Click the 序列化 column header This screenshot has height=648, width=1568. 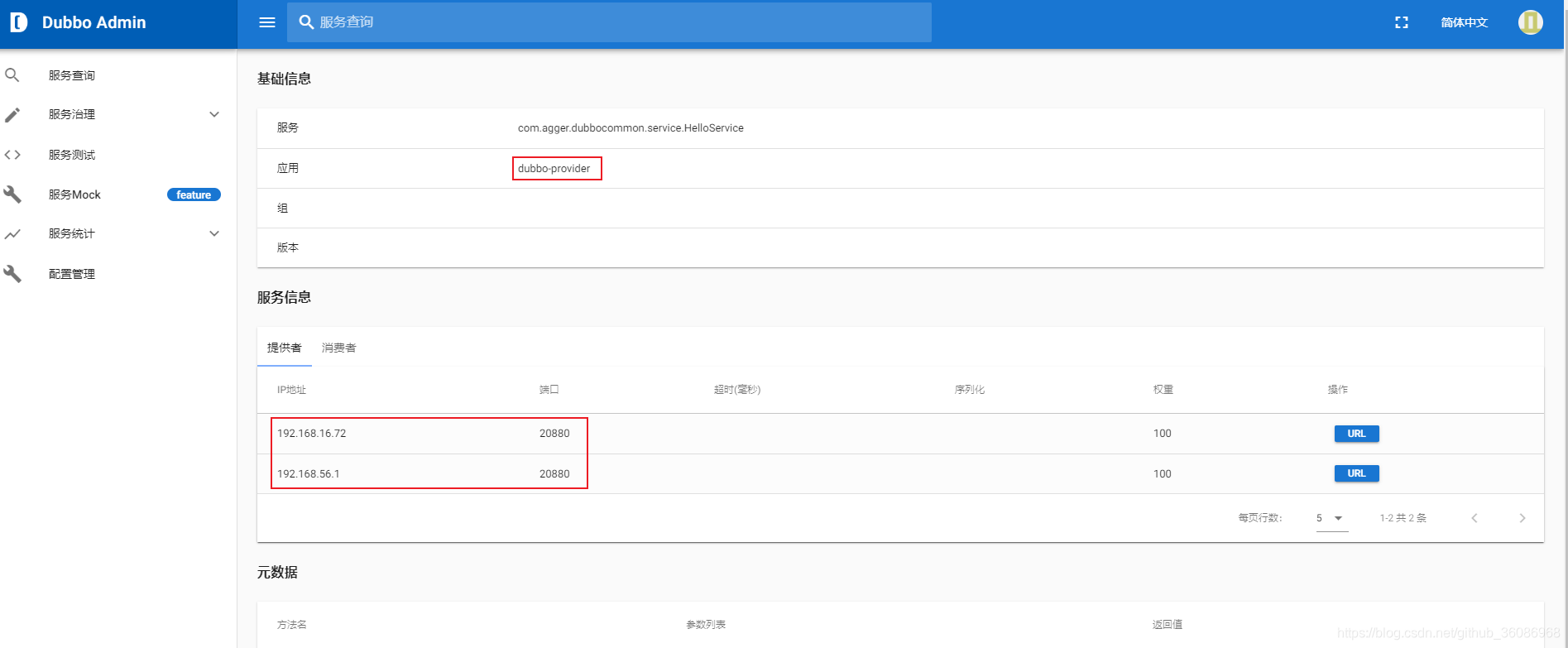pos(970,390)
